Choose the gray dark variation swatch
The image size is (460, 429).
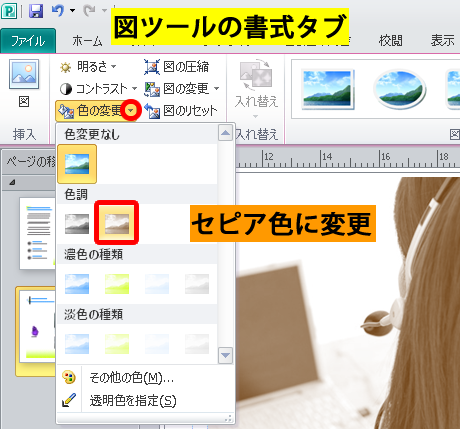(x=197, y=284)
